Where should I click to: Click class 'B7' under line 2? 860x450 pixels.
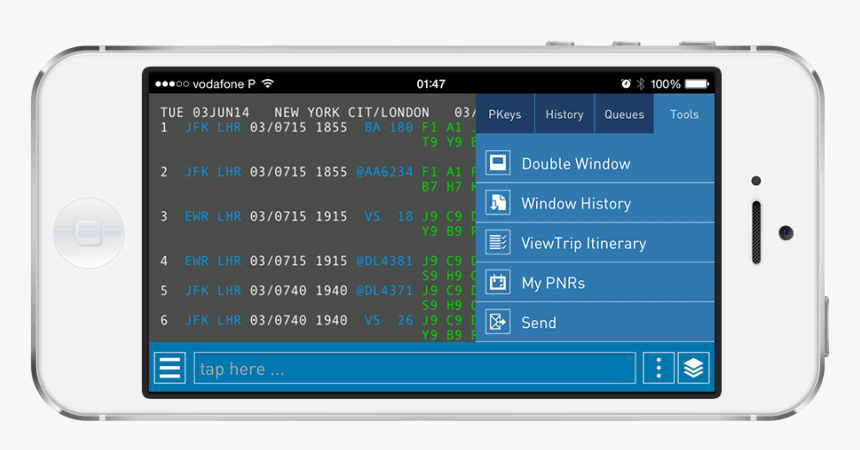(x=429, y=187)
